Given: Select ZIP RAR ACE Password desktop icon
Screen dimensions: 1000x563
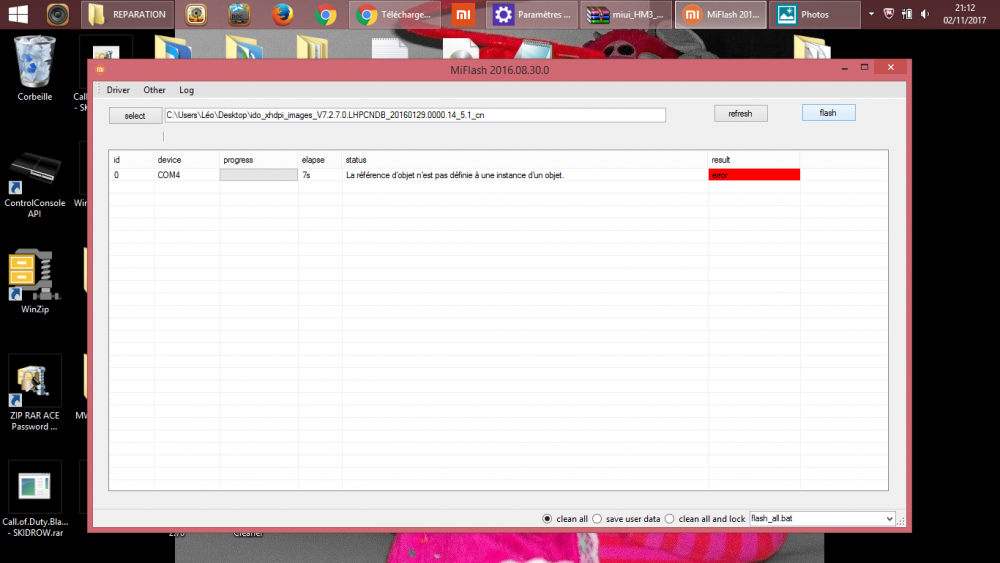Looking at the screenshot, I should (34, 393).
